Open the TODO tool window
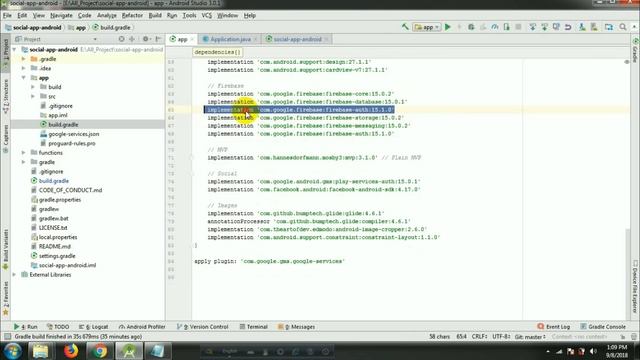 pos(58,327)
